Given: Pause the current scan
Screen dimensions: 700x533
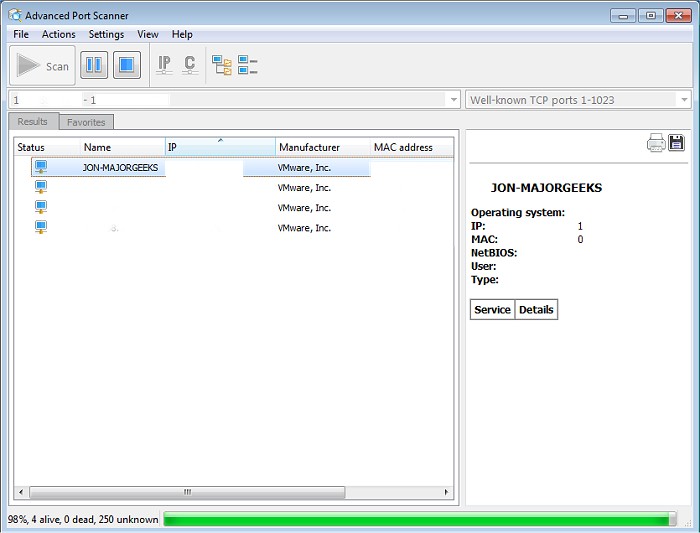Looking at the screenshot, I should (x=94, y=65).
